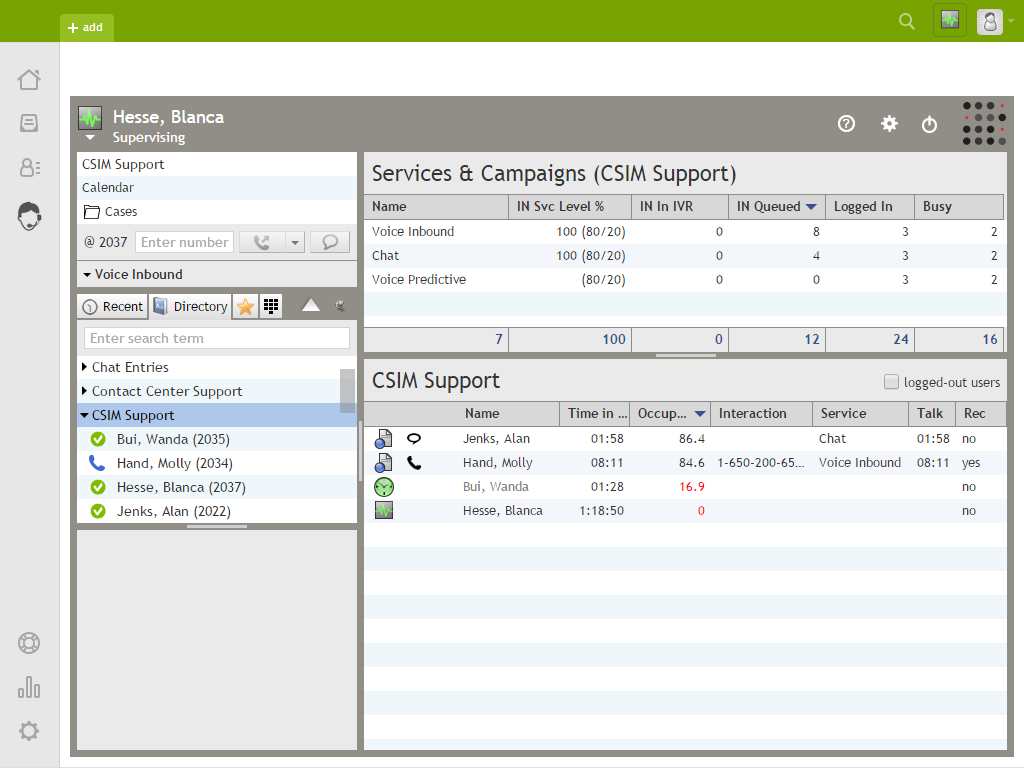This screenshot has width=1024, height=768.
Task: Click the agent headset icon in sidebar
Action: (29, 215)
